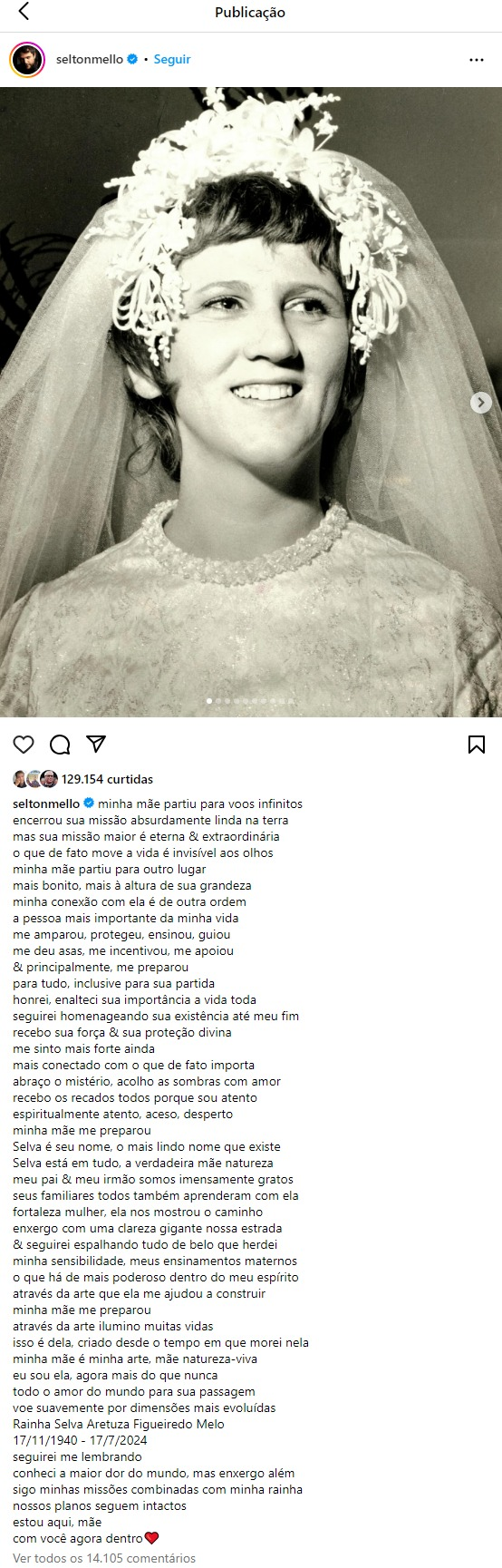Advance to the next photo in carousel

[x=481, y=402]
